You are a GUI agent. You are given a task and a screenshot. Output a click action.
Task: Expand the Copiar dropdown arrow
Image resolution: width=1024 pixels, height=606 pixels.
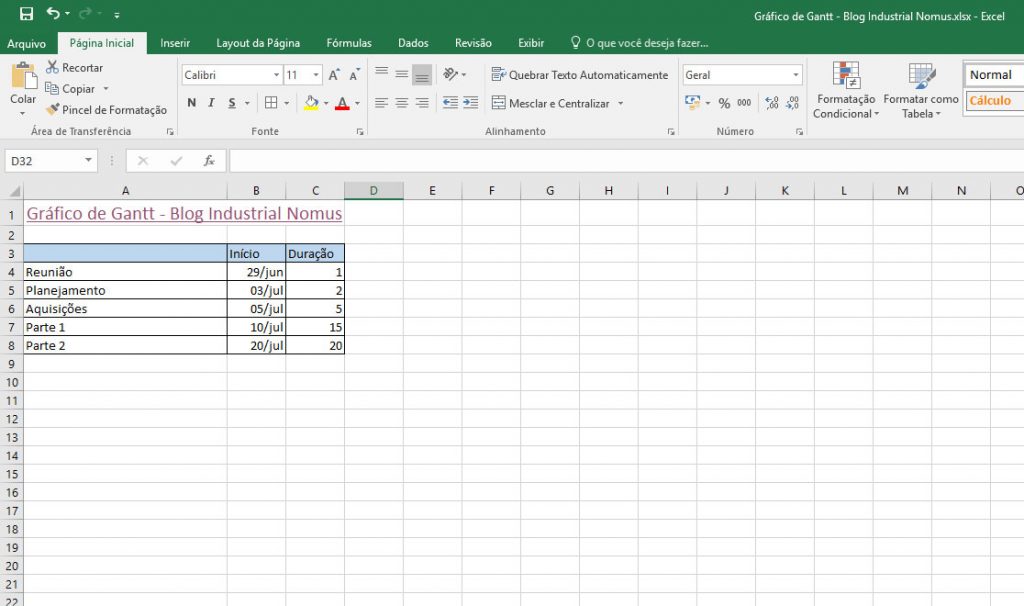[x=106, y=89]
